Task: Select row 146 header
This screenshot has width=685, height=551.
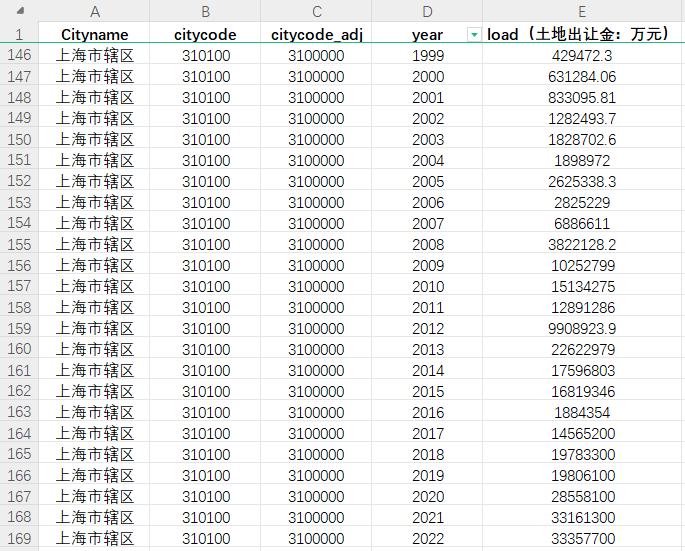Action: (18, 55)
